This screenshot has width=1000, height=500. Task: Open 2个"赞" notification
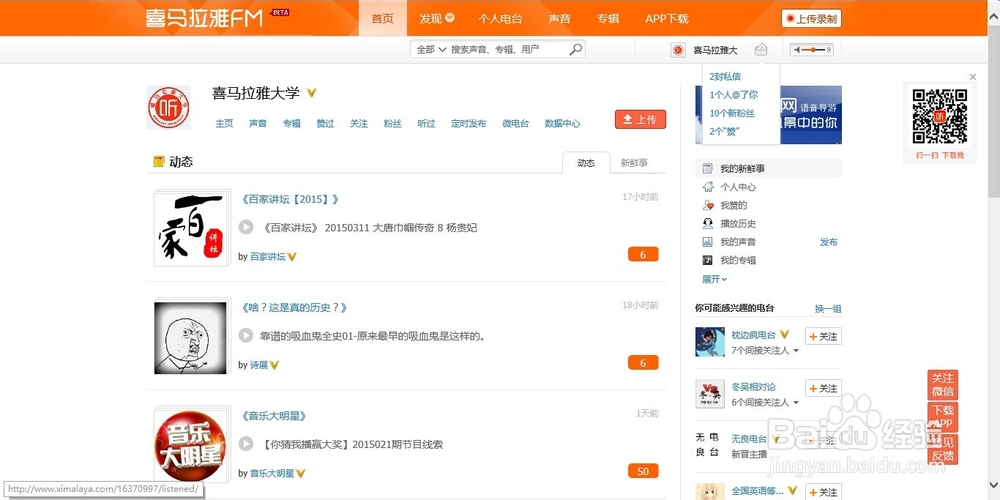[723, 131]
